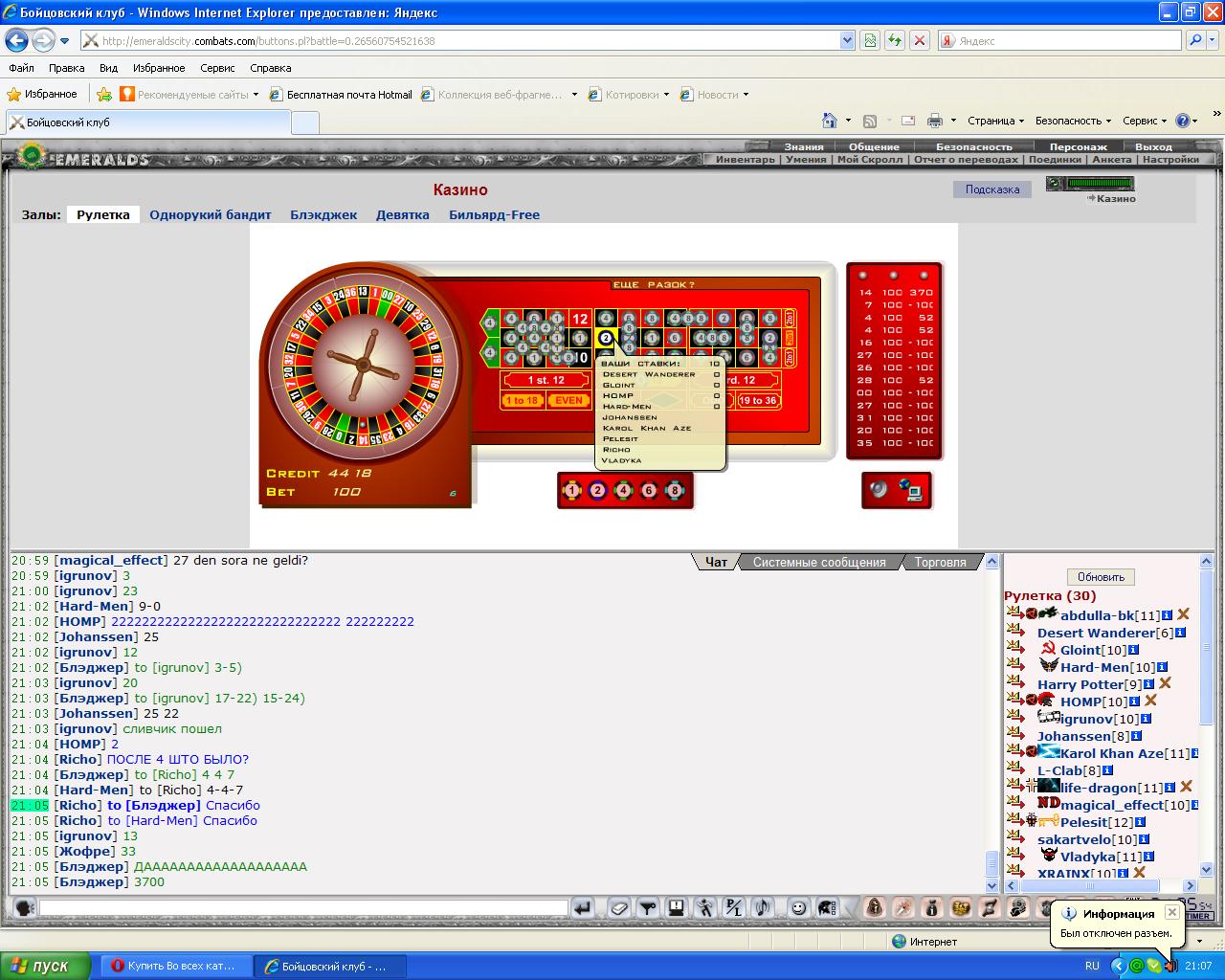The width and height of the screenshot is (1225, 980).
Task: Open the Инвентарь game menu link
Action: point(746,159)
